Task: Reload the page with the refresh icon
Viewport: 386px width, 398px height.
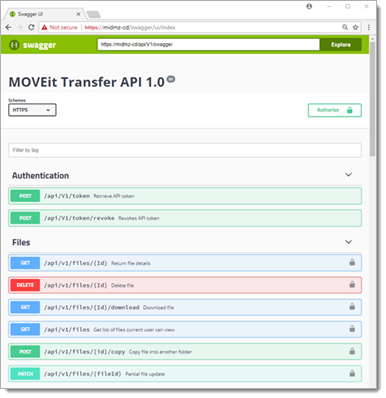Action: 31,27
